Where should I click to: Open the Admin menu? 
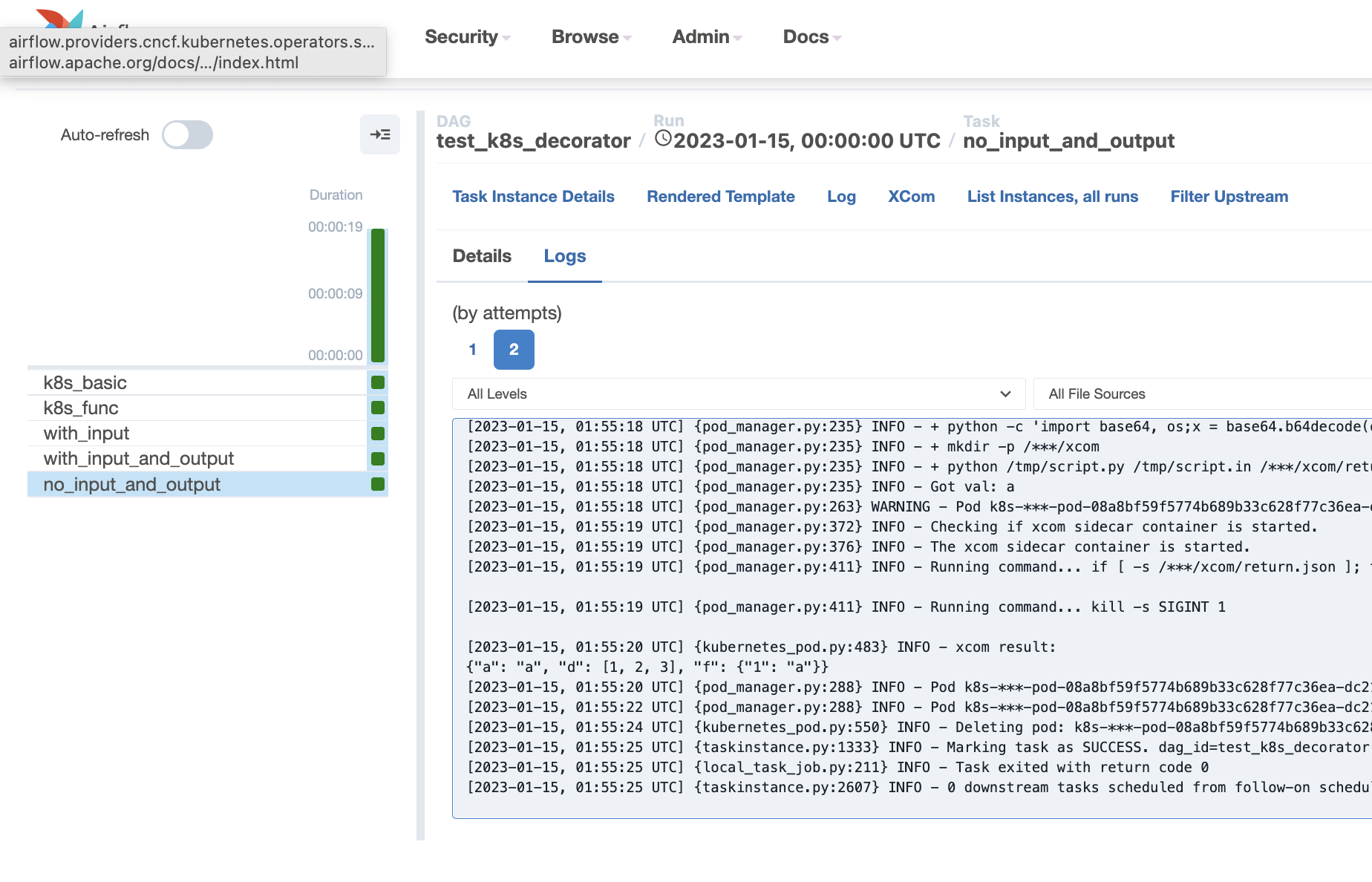coord(707,37)
